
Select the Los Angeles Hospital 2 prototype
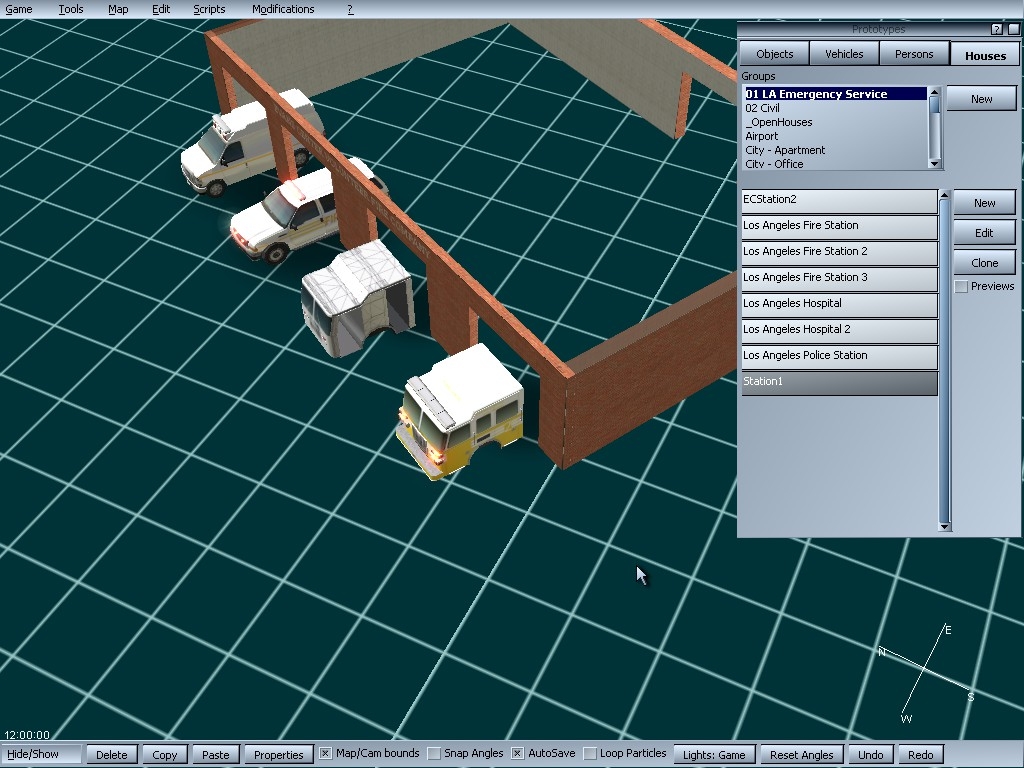839,331
